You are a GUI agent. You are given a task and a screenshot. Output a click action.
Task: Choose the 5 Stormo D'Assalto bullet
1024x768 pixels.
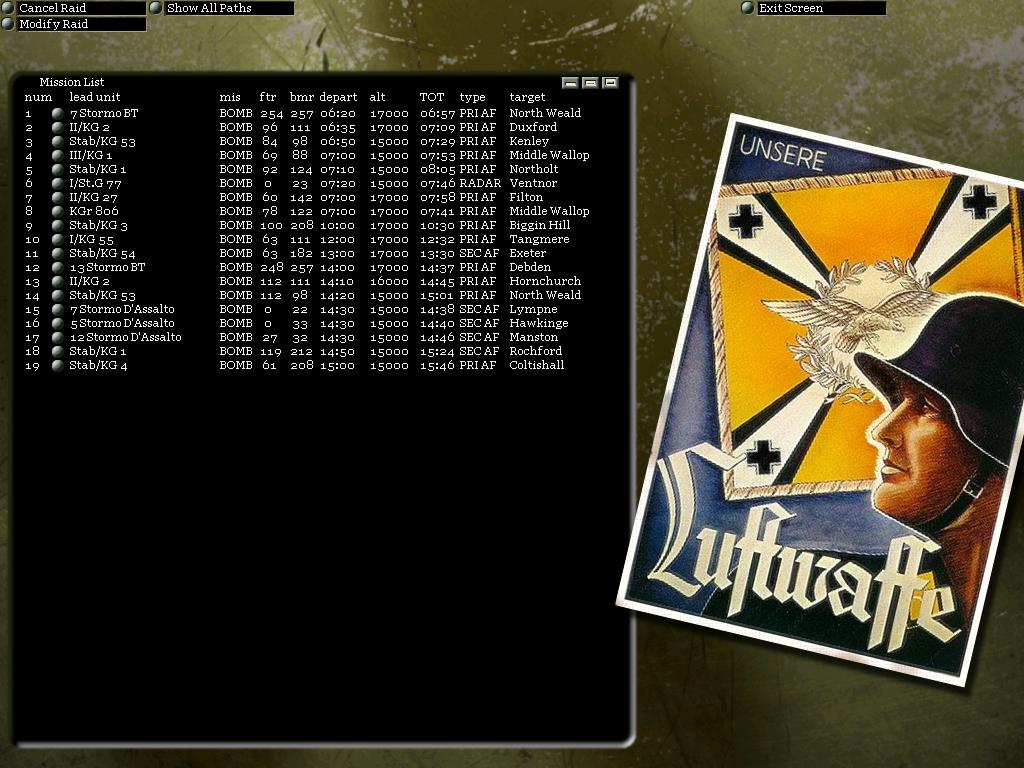57,323
